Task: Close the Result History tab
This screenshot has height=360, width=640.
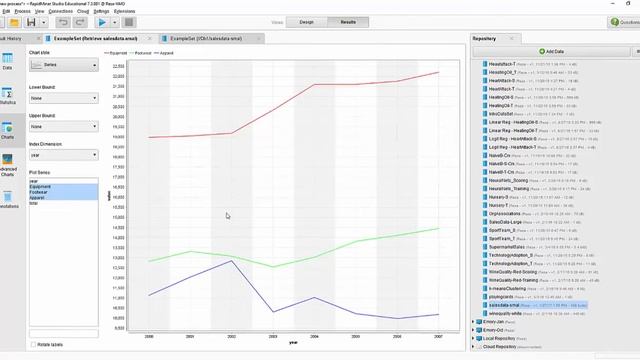Action: [38, 38]
